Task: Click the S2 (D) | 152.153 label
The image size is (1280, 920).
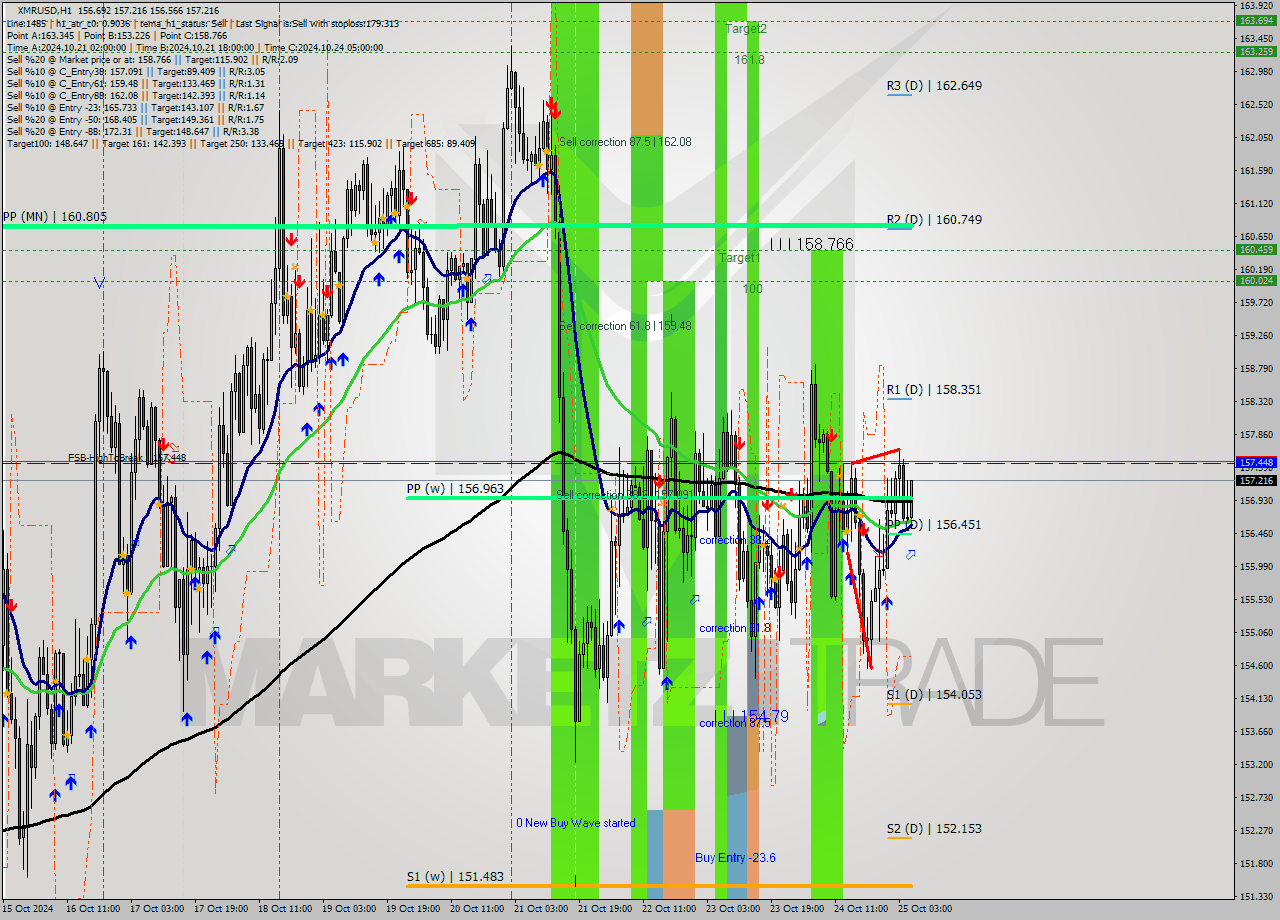Action: pos(934,829)
